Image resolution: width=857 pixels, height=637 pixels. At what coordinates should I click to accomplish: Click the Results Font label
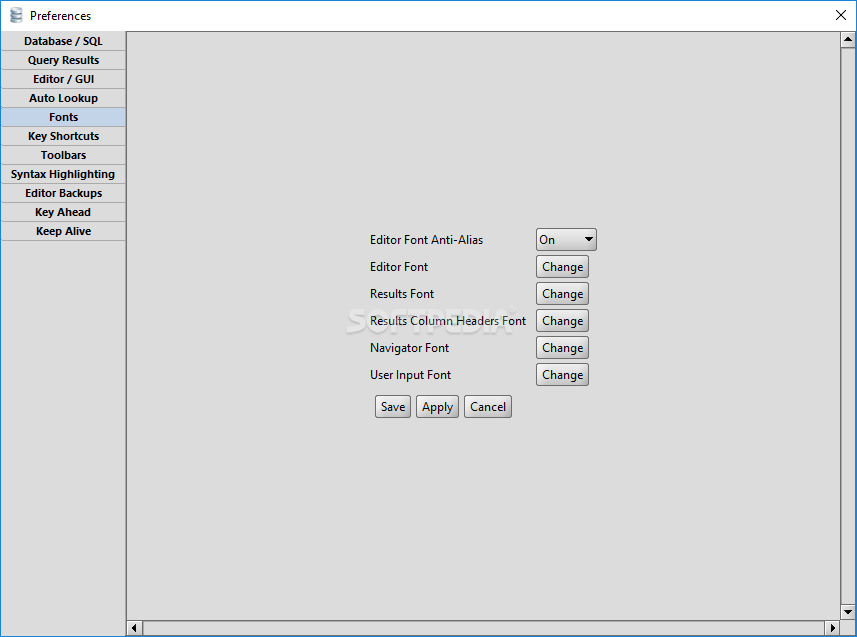tap(402, 294)
